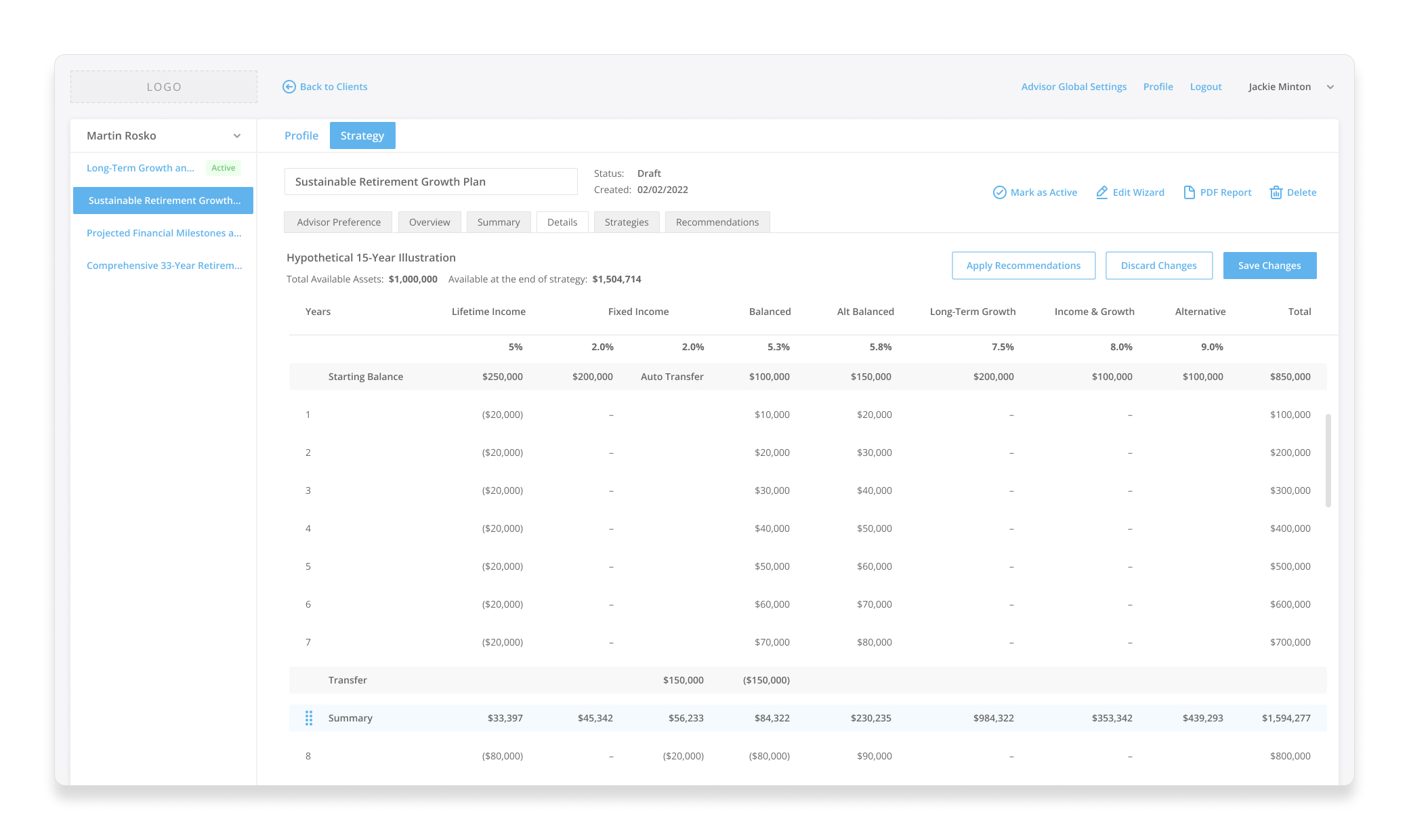1409x840 pixels.
Task: Open the Jackie Minton user menu chevron
Action: (x=1330, y=87)
